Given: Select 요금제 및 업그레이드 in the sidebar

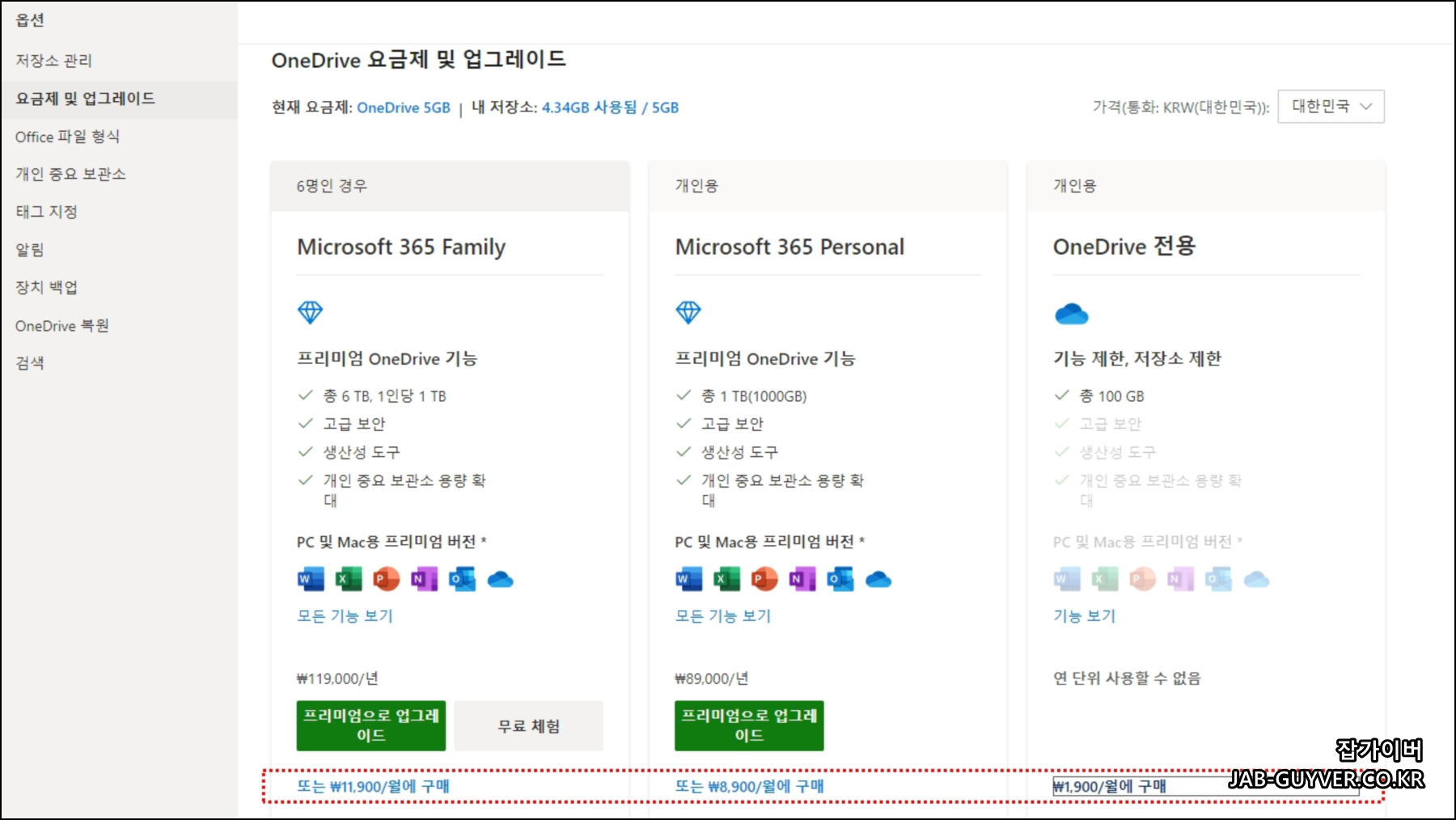Looking at the screenshot, I should (x=119, y=99).
